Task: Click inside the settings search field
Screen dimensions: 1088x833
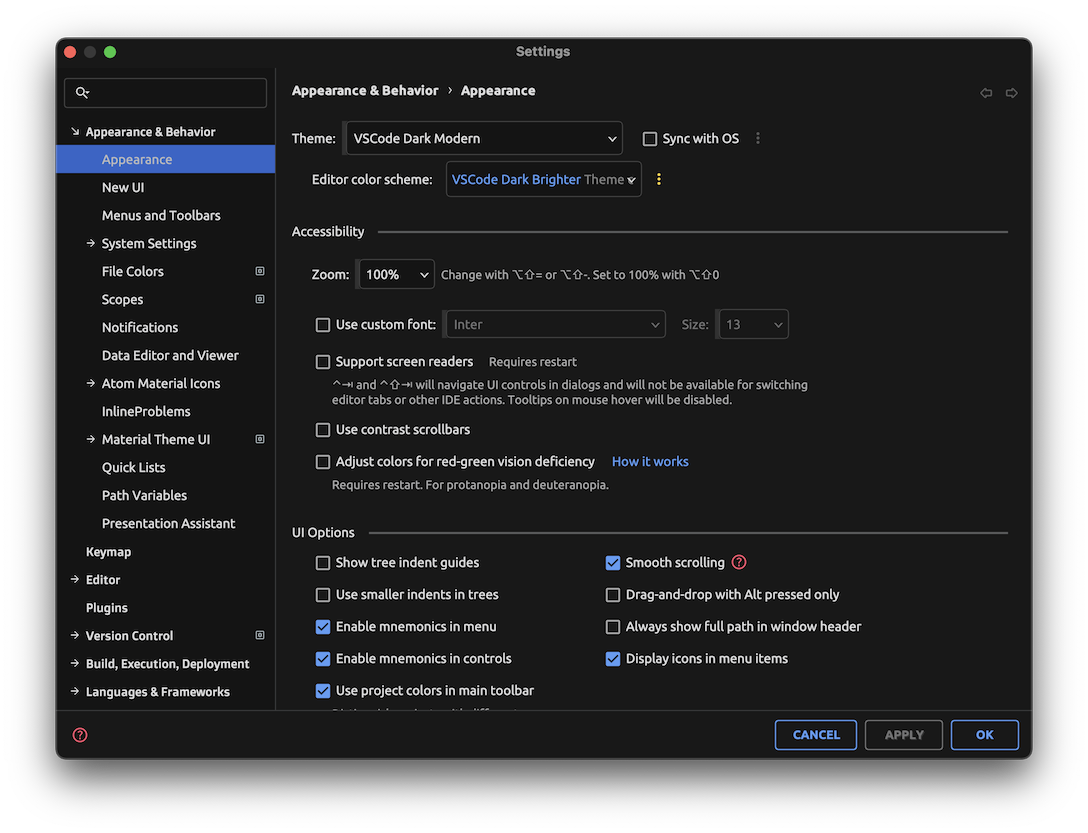Action: (x=165, y=92)
